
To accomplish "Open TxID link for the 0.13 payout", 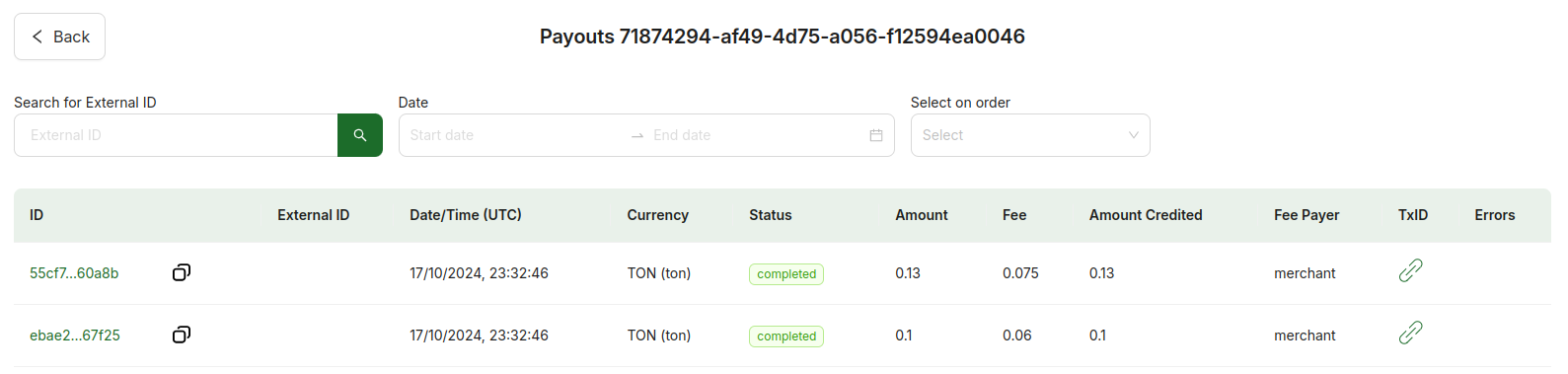I will point(1411,270).
